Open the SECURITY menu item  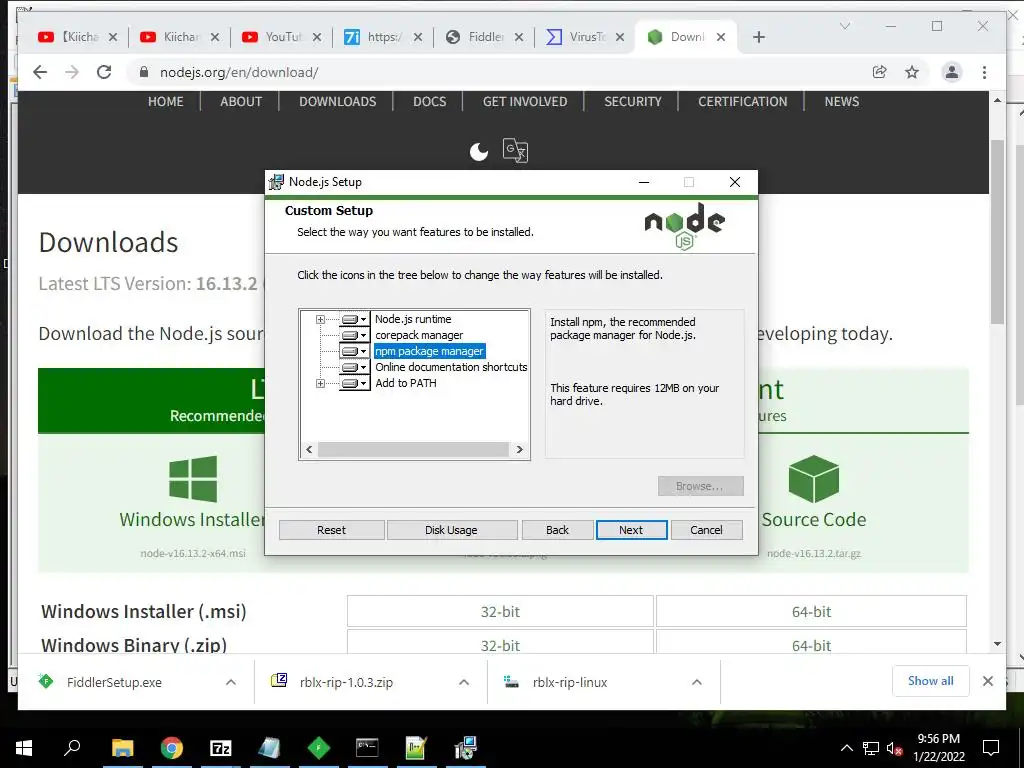633,102
